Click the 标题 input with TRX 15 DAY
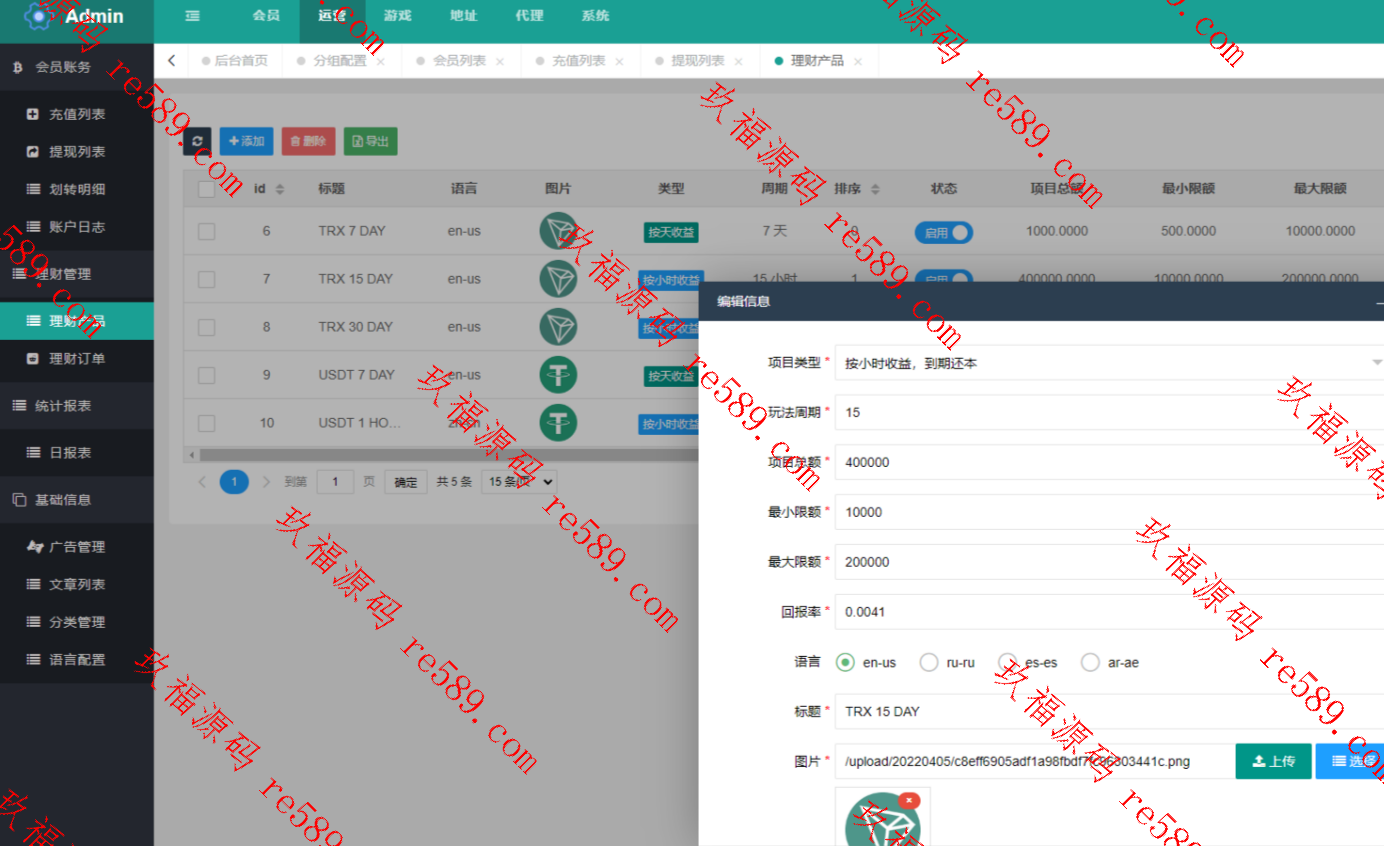The image size is (1384, 846). 1109,712
